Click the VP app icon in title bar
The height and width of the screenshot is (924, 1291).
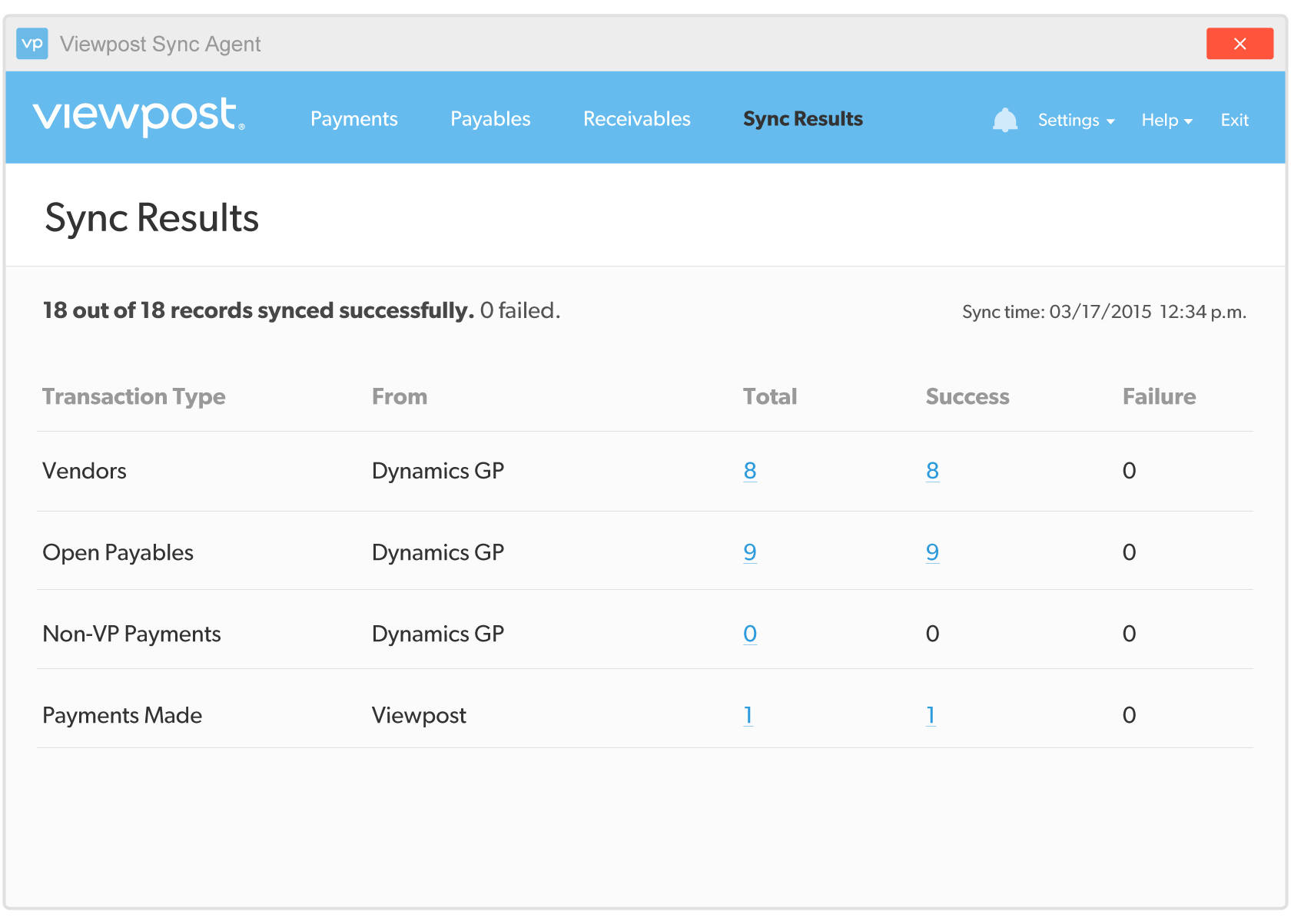point(32,44)
